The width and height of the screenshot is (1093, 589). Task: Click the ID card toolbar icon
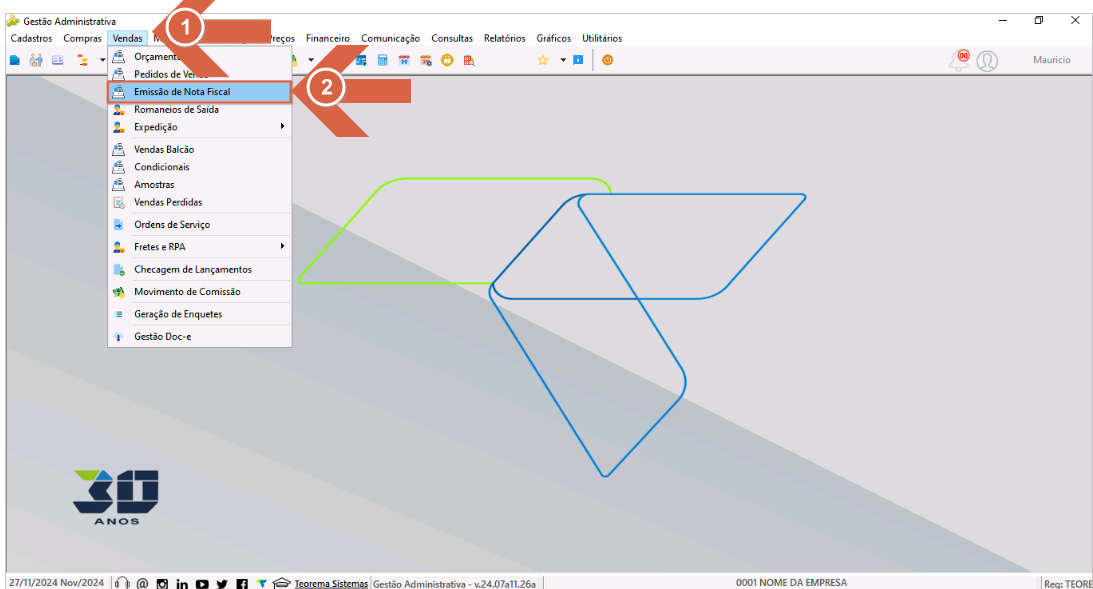(x=58, y=60)
